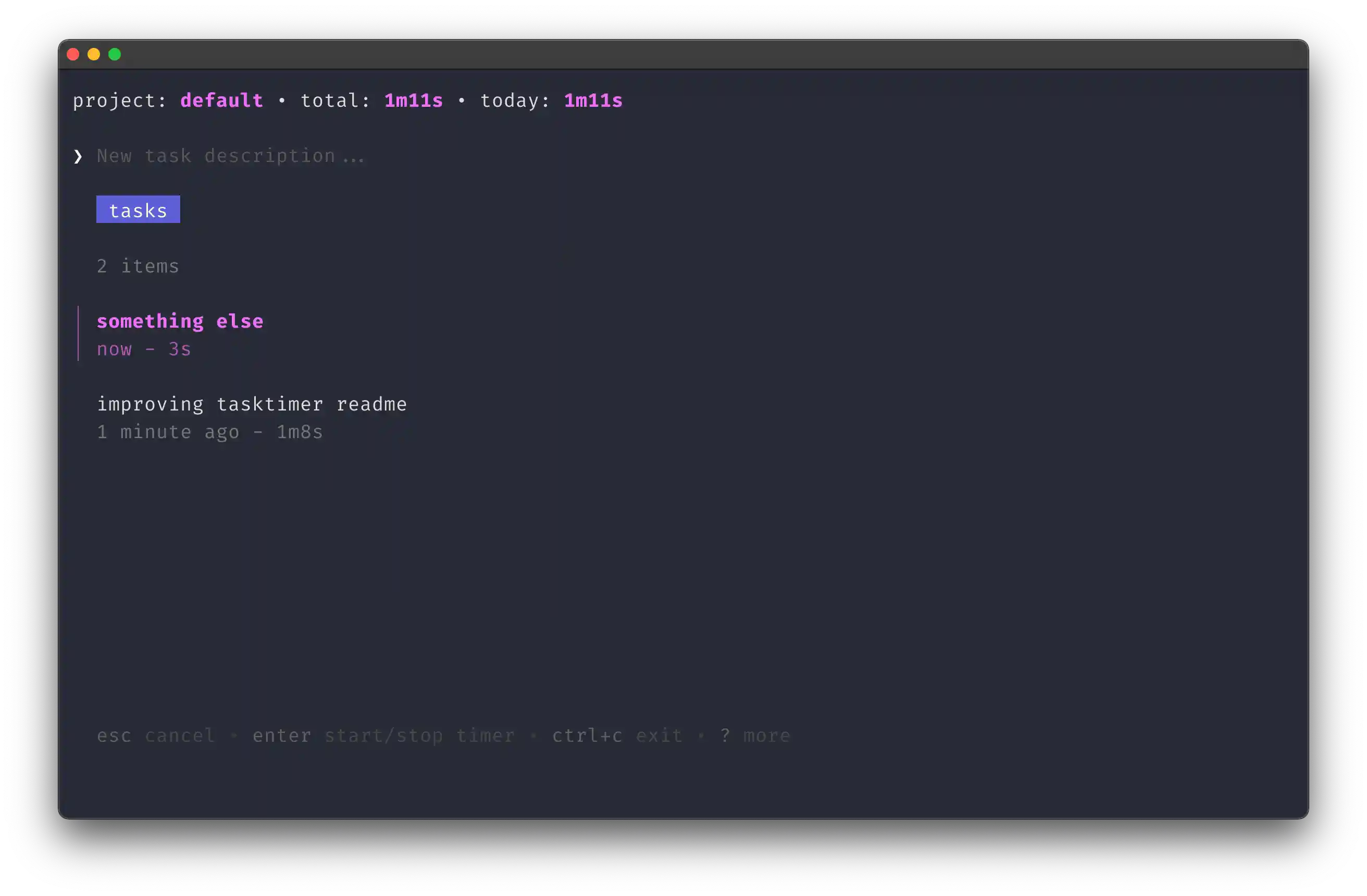Open the '? more' help hint

(x=756, y=736)
